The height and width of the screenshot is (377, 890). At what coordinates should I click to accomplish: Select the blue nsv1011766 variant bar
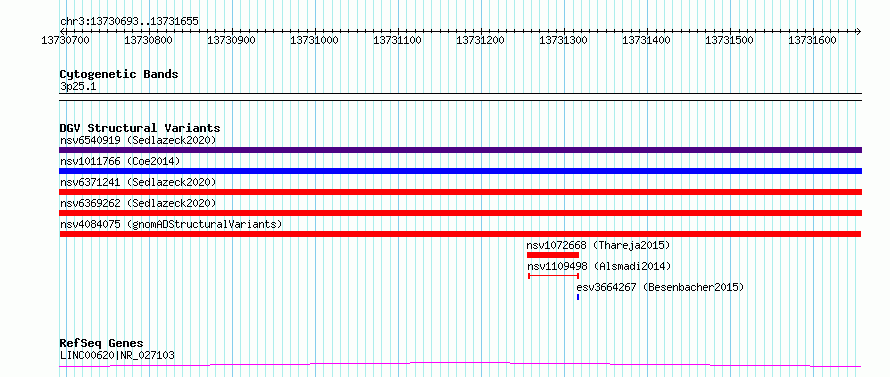pyautogui.click(x=460, y=171)
